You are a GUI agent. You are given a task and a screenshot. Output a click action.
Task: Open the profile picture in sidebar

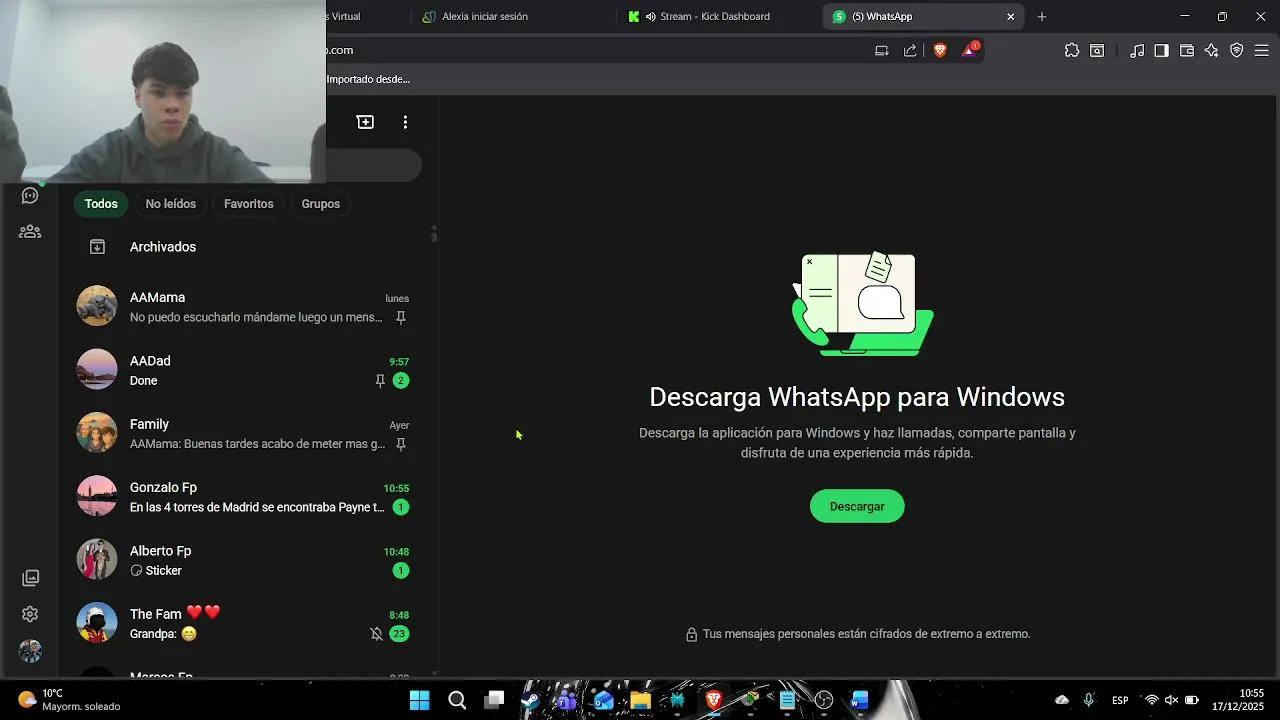tap(31, 651)
